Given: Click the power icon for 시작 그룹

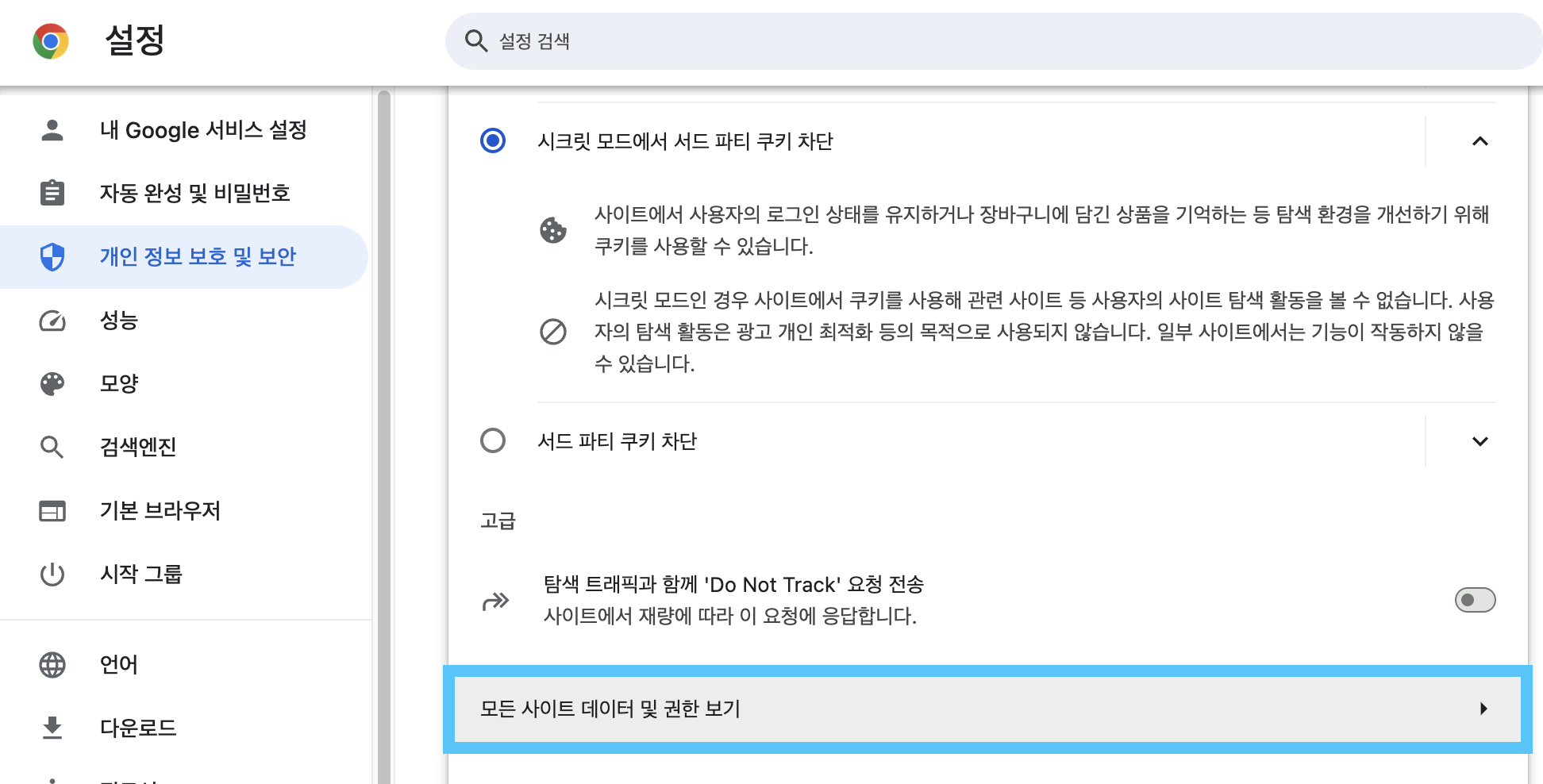Looking at the screenshot, I should (52, 574).
